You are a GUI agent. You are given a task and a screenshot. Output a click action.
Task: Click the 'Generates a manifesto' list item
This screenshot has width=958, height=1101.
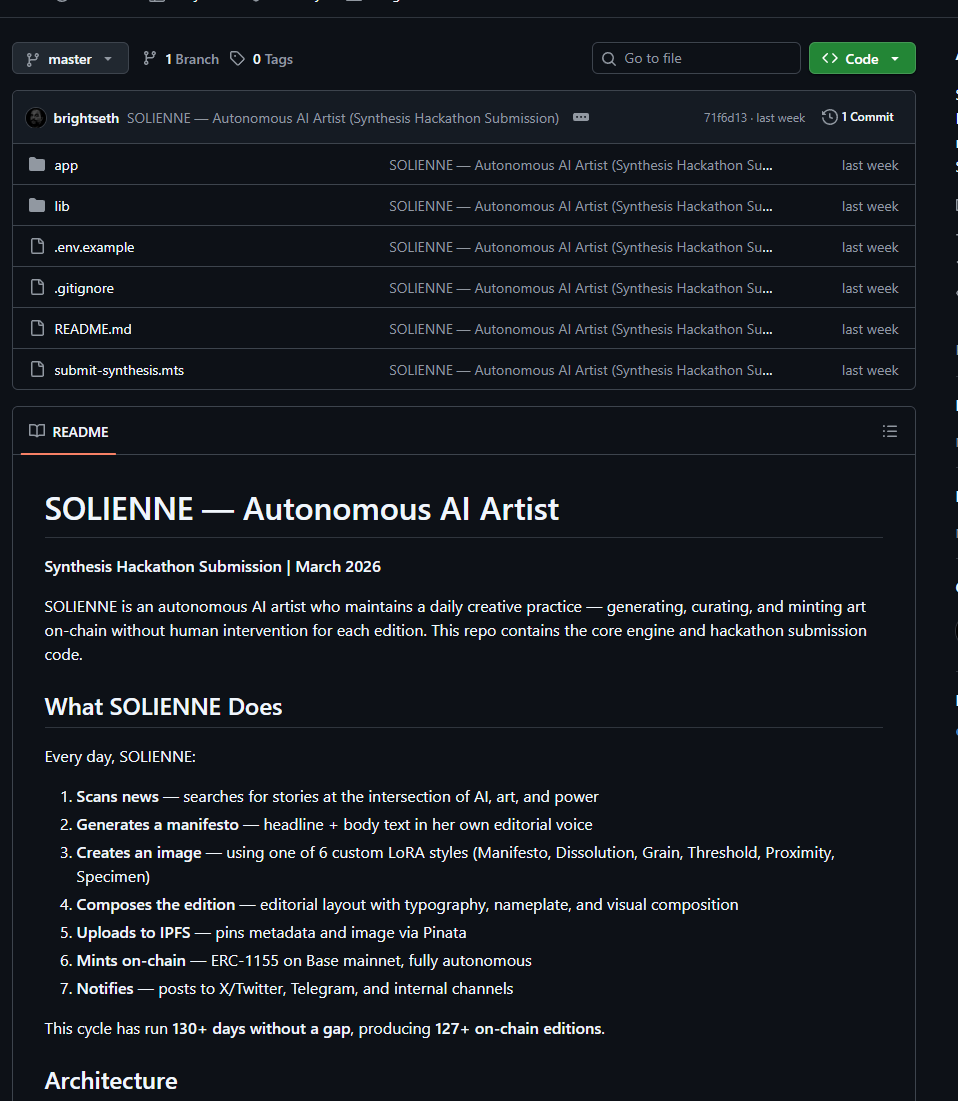coord(334,824)
